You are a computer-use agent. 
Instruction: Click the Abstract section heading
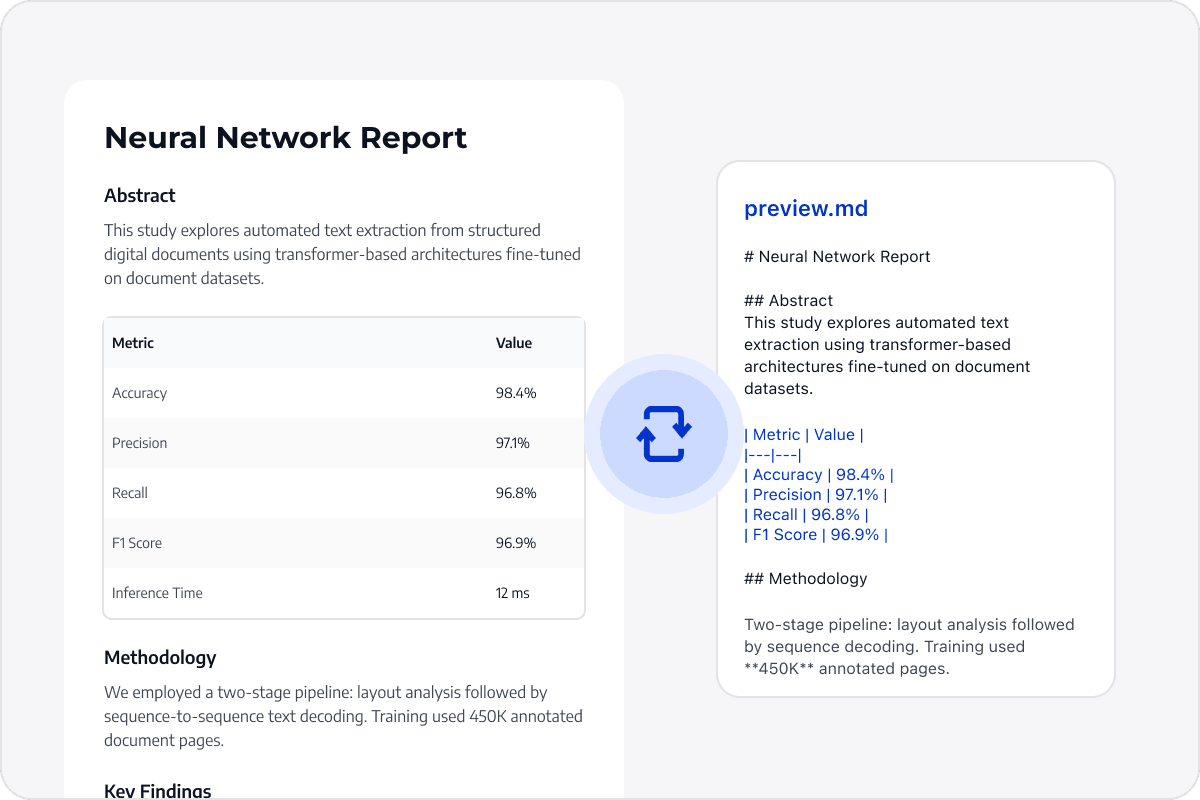click(140, 196)
